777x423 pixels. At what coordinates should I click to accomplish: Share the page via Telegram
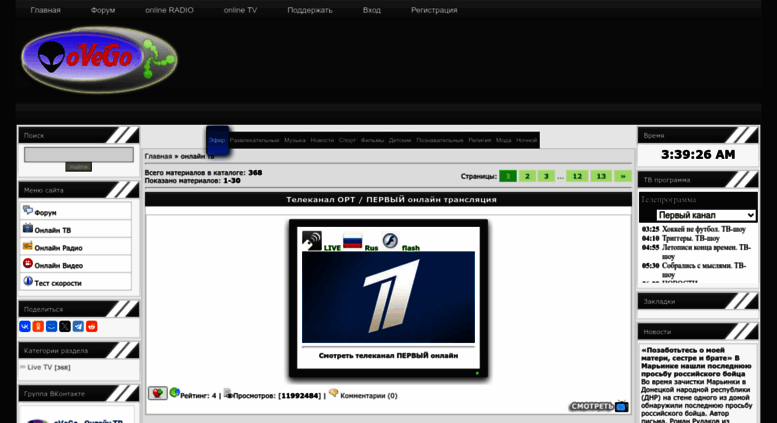pos(78,326)
